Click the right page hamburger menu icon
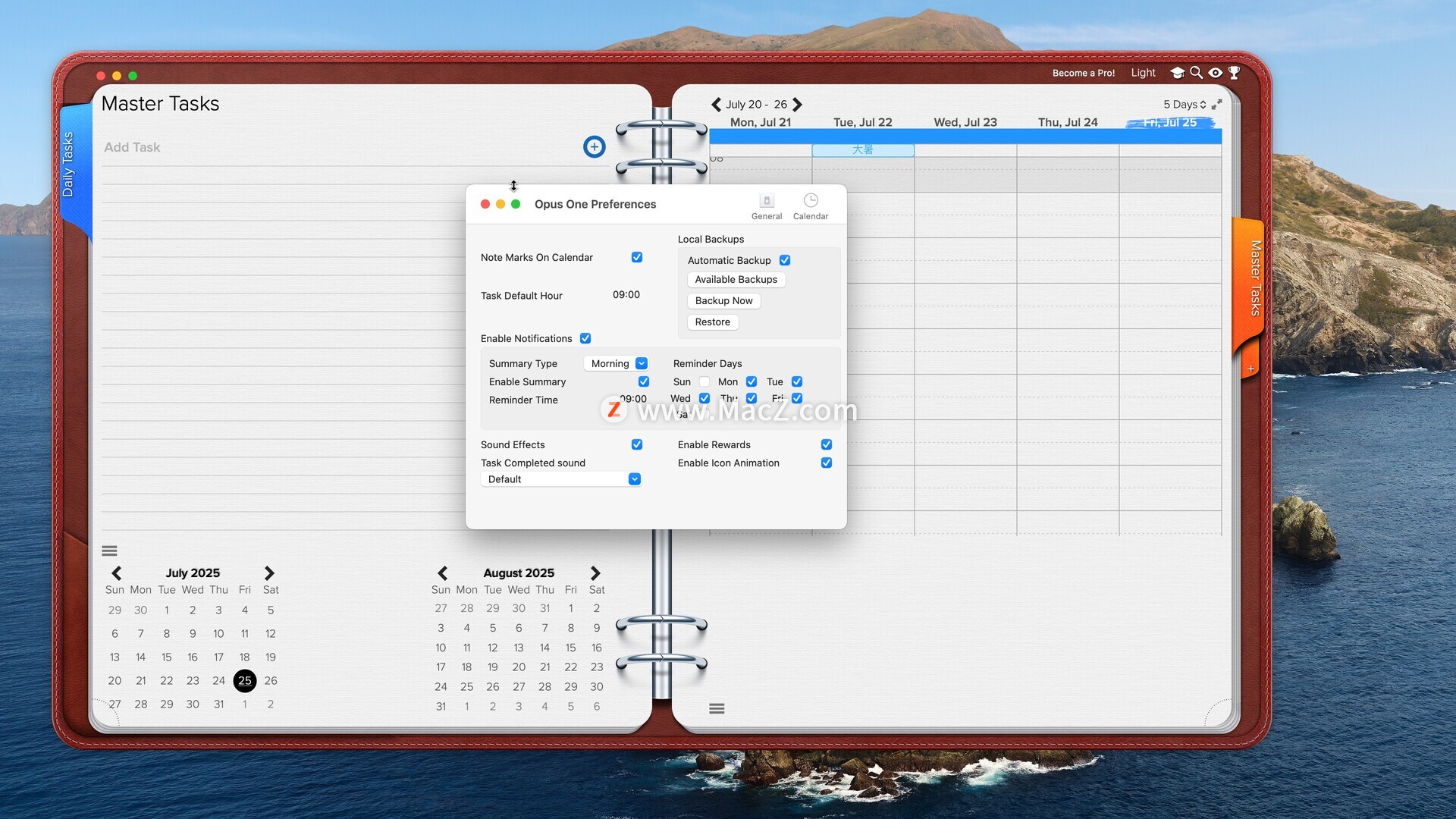 click(x=717, y=708)
